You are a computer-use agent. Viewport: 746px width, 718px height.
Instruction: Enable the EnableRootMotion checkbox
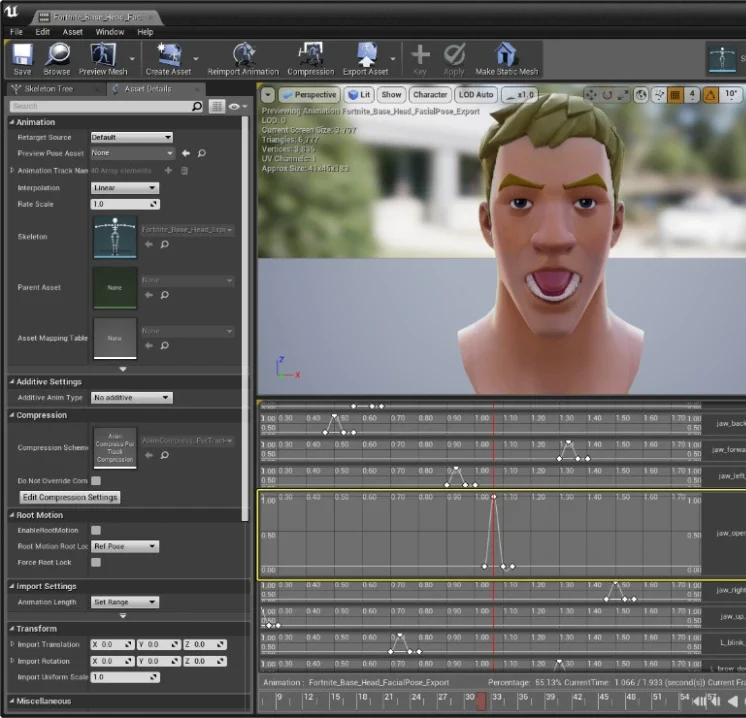point(96,530)
